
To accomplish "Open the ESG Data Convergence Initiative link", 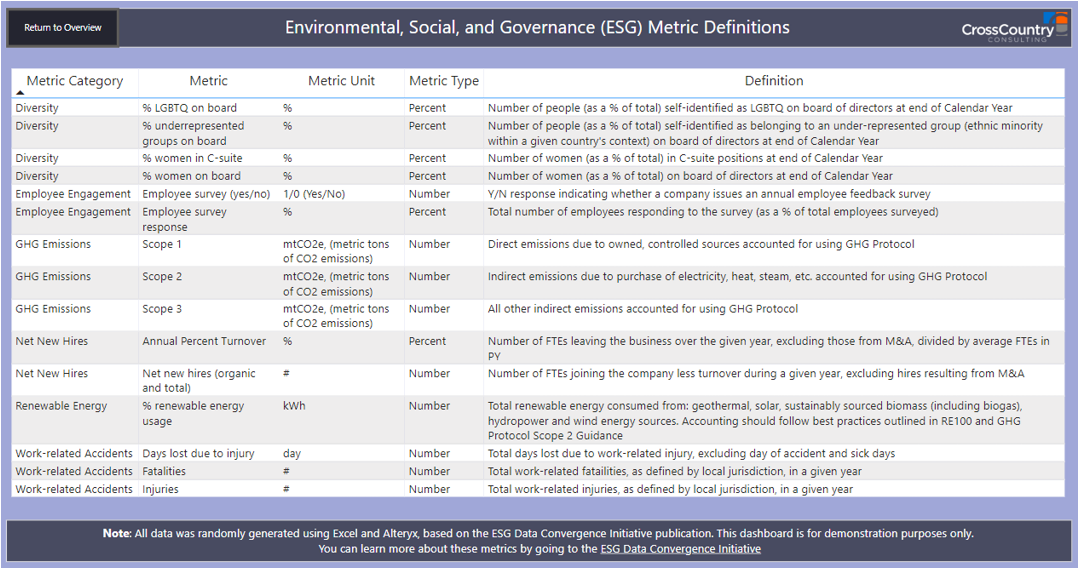I will click(680, 549).
